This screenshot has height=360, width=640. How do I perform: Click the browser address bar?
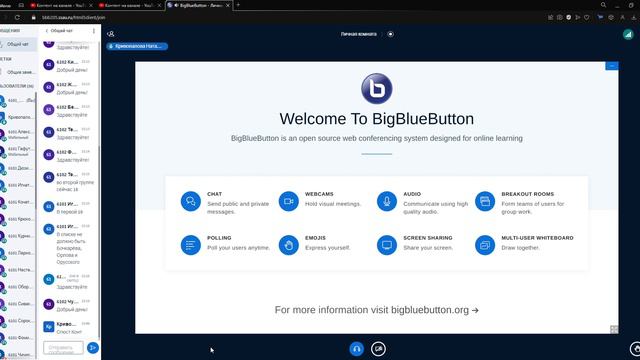tap(73, 18)
